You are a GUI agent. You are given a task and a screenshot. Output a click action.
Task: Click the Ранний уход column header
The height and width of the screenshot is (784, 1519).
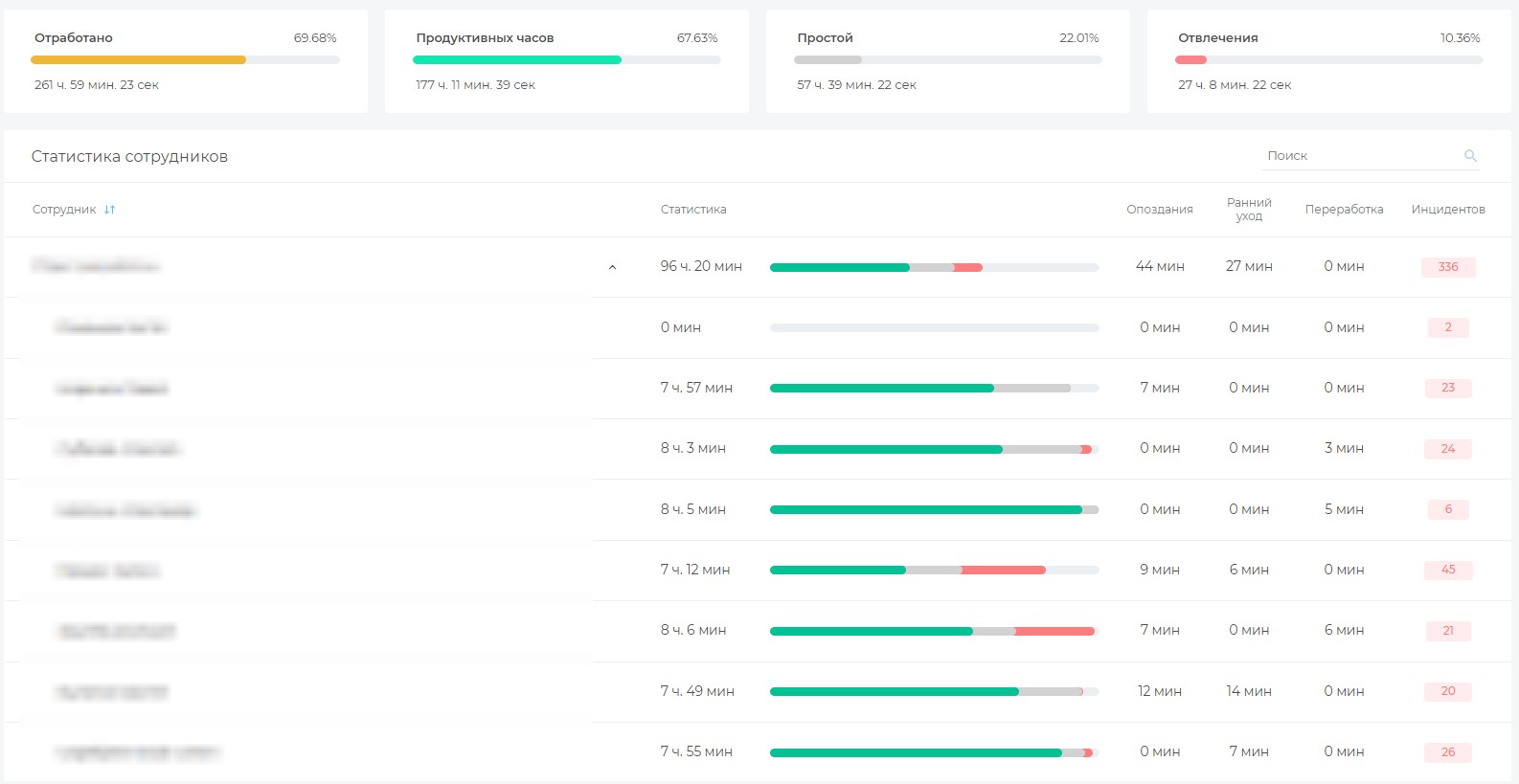(1249, 210)
